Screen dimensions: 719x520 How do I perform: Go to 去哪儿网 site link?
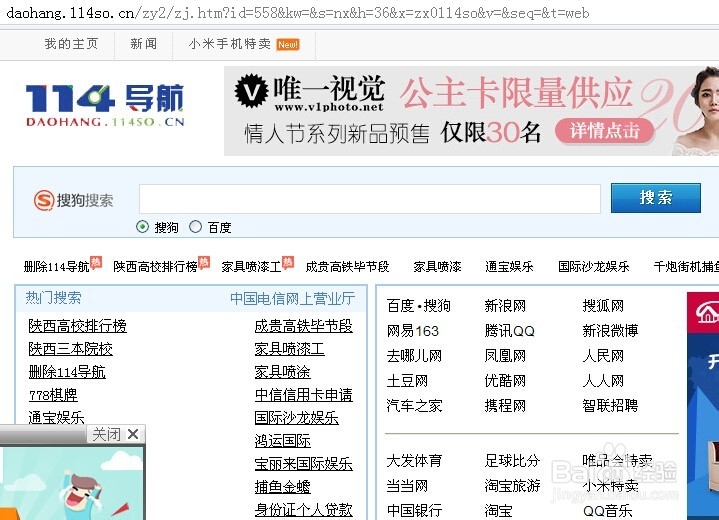click(x=414, y=356)
